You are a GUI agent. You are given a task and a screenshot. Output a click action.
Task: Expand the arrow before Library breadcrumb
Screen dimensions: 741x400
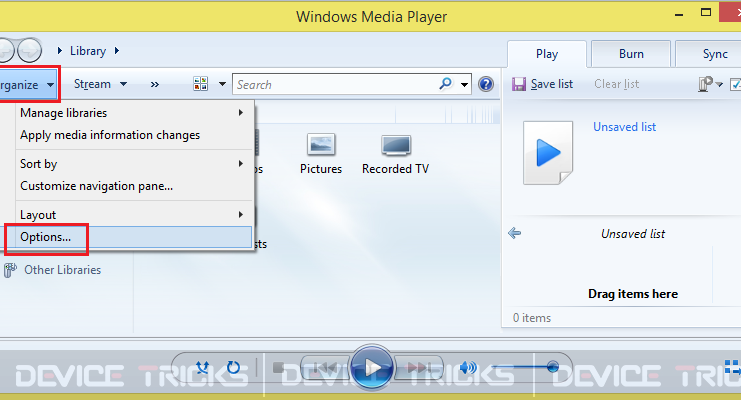60,50
